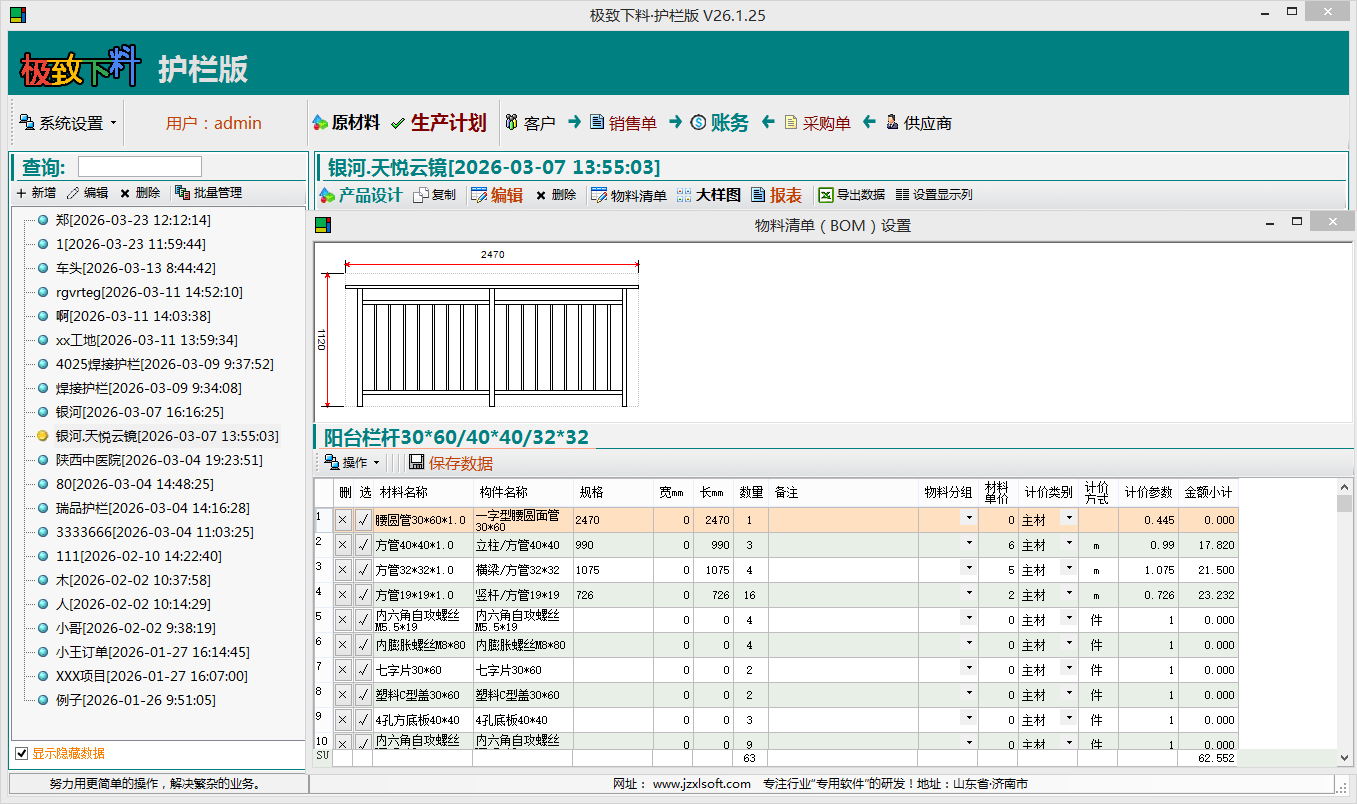Click the BOM table vertical scrollbar
Screen dimensions: 1357x804
(1345, 620)
